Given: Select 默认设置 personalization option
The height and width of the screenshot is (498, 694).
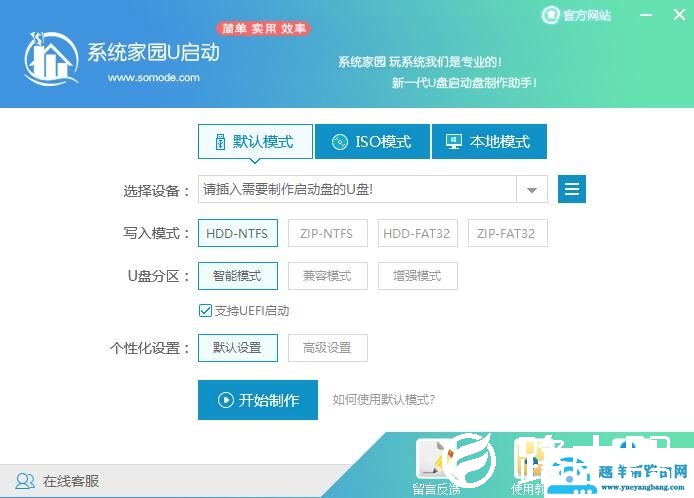Looking at the screenshot, I should [238, 348].
